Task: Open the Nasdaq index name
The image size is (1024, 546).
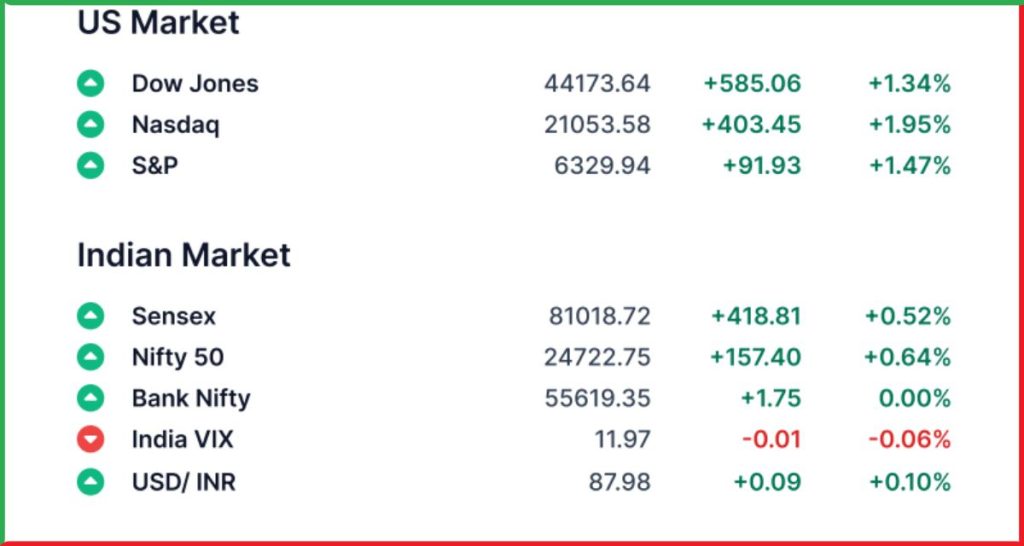Action: click(176, 125)
